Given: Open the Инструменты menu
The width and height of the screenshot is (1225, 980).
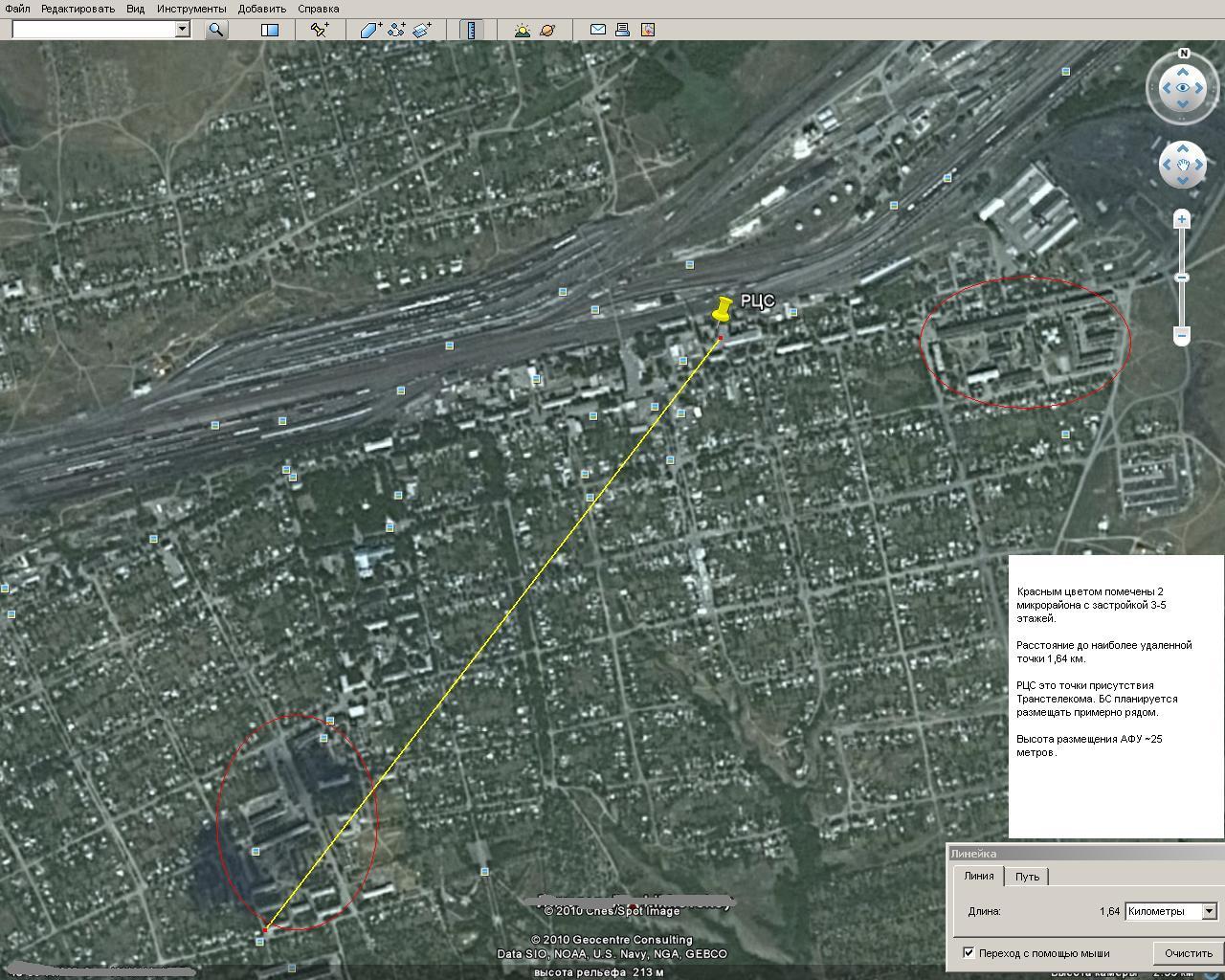Looking at the screenshot, I should point(191,9).
